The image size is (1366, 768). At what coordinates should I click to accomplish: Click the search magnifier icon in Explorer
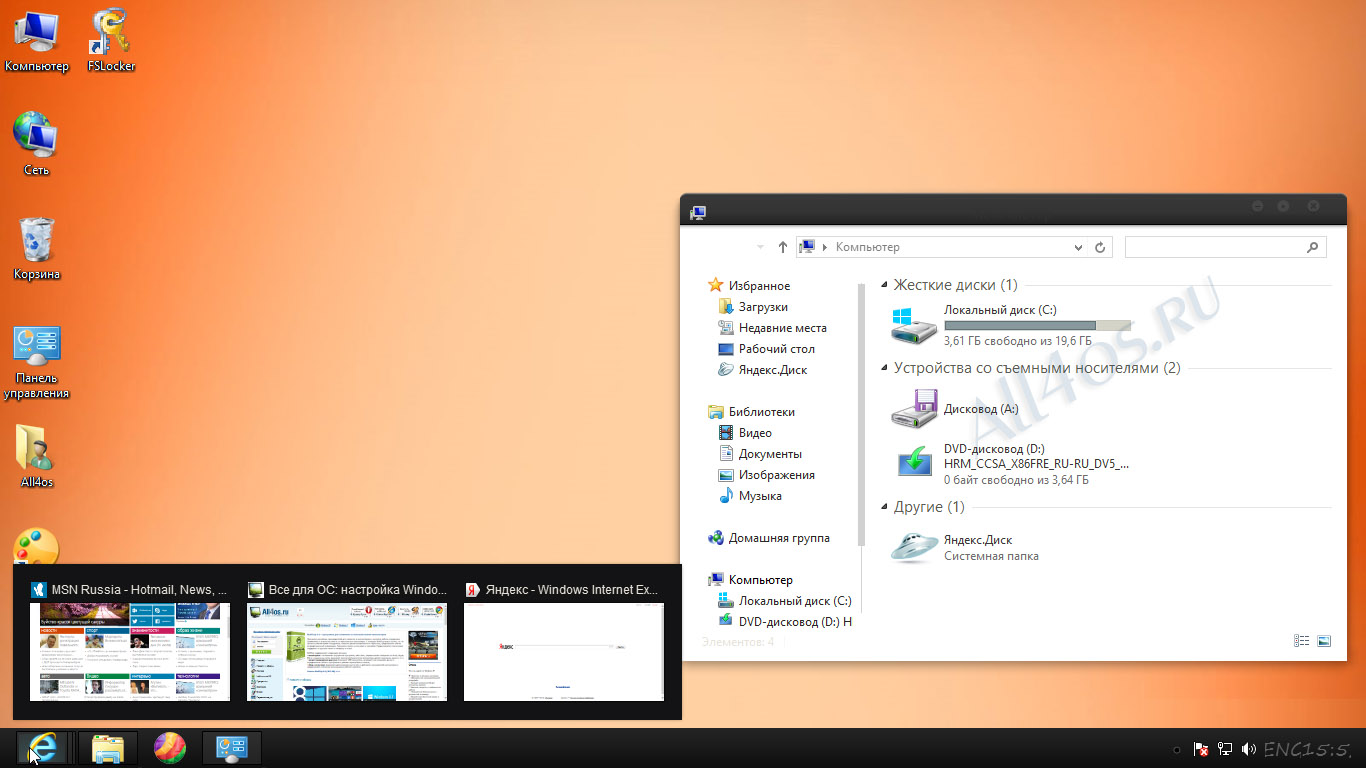pyautogui.click(x=1313, y=247)
